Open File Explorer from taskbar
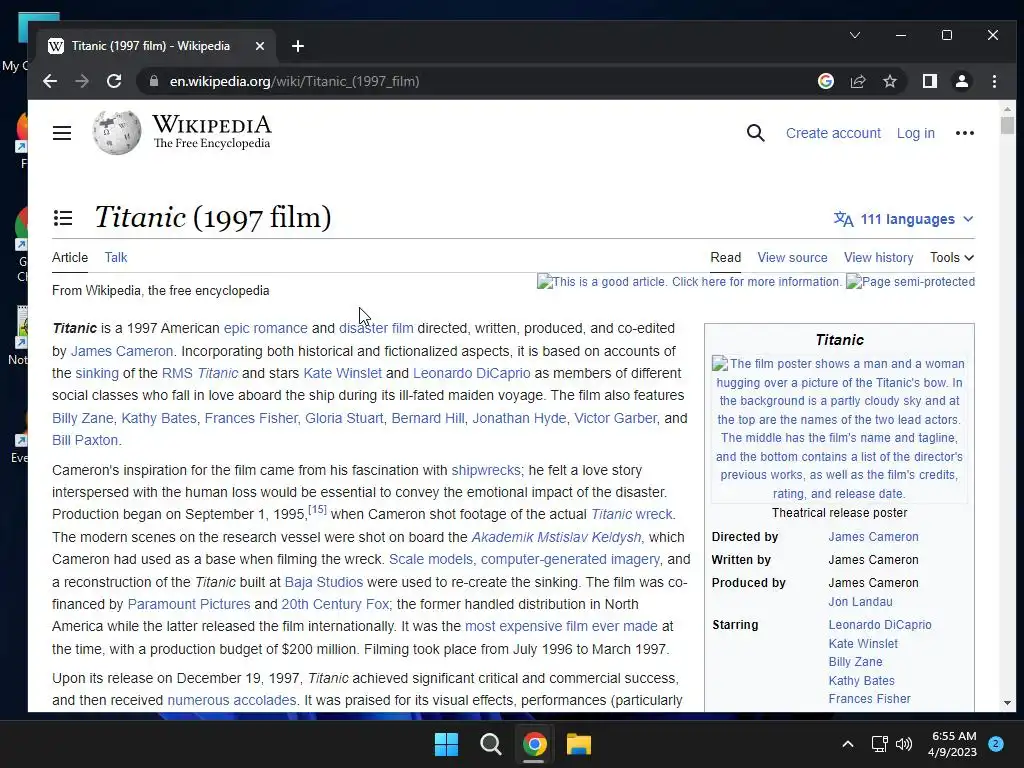 (579, 744)
